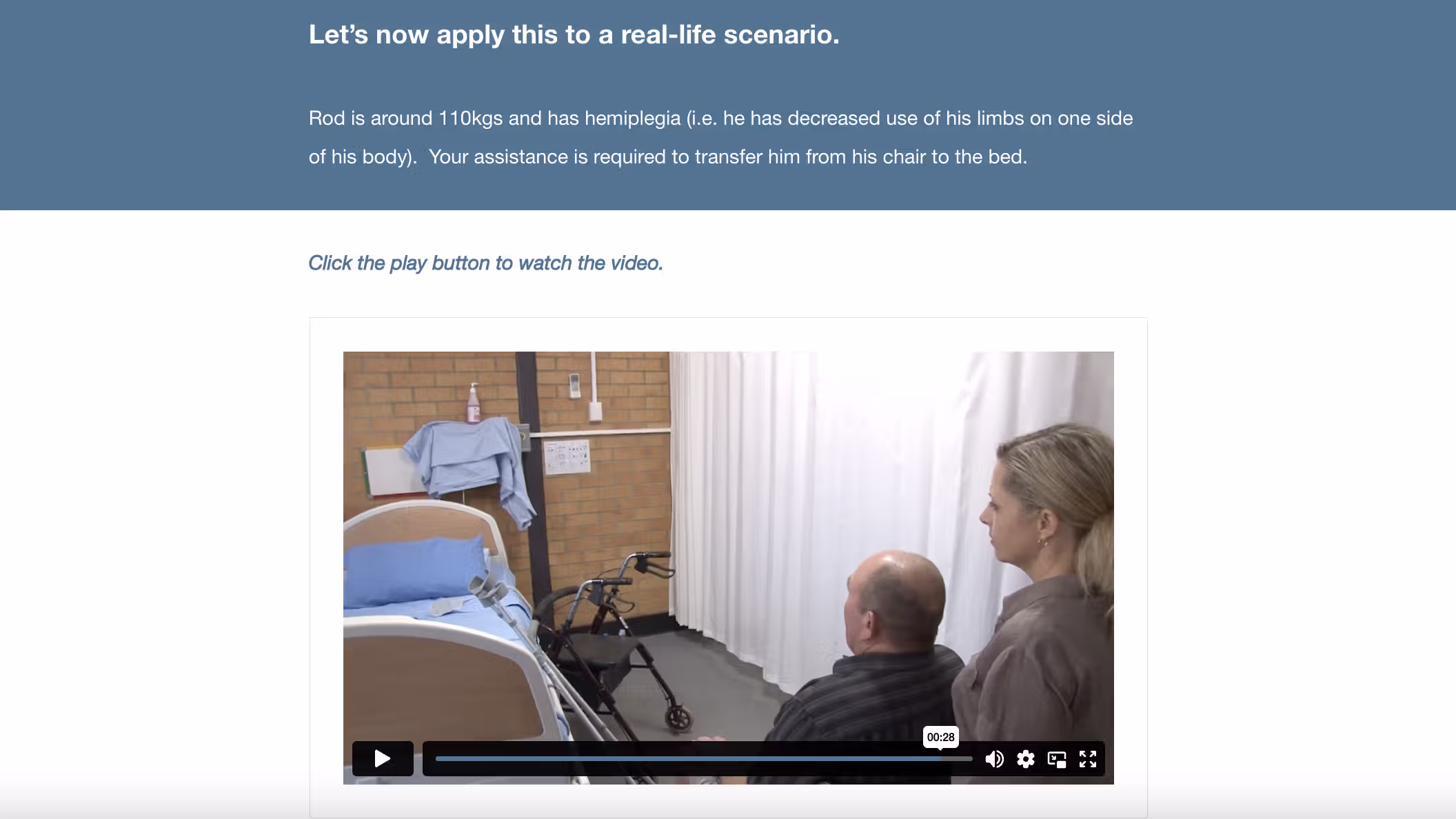Click the hand sanitizer bottle on the wall
The image size is (1456, 819).
click(474, 403)
